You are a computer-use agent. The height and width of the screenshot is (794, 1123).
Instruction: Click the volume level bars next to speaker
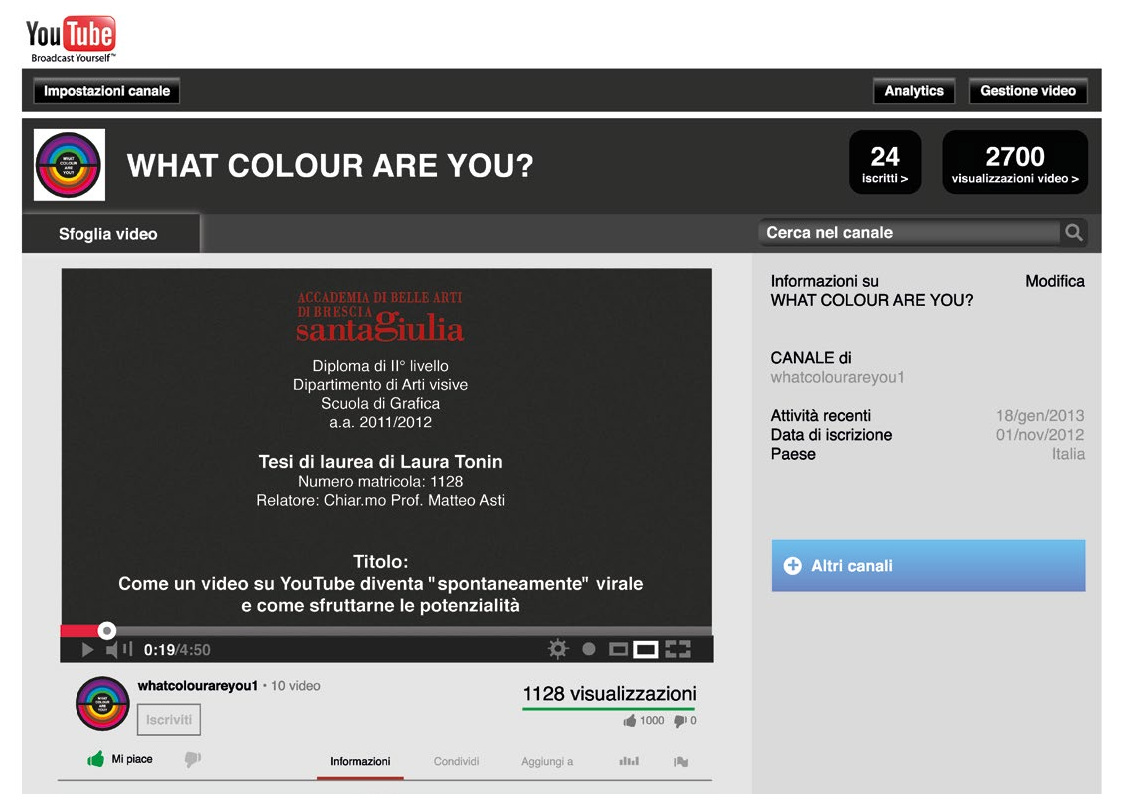[x=127, y=649]
